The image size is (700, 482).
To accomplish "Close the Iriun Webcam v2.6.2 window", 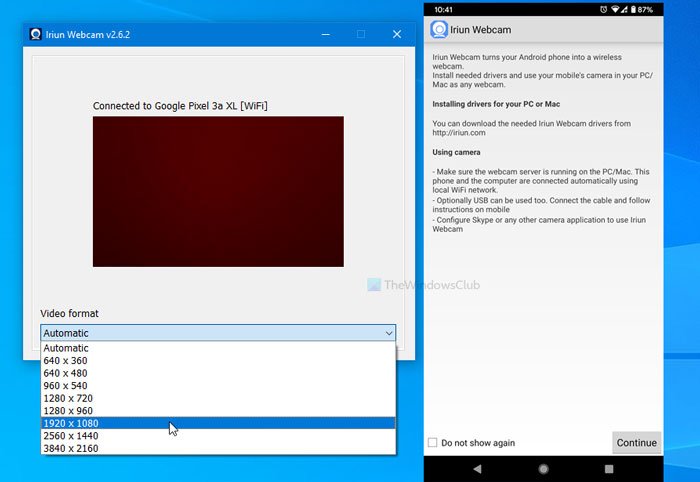I will tap(397, 34).
